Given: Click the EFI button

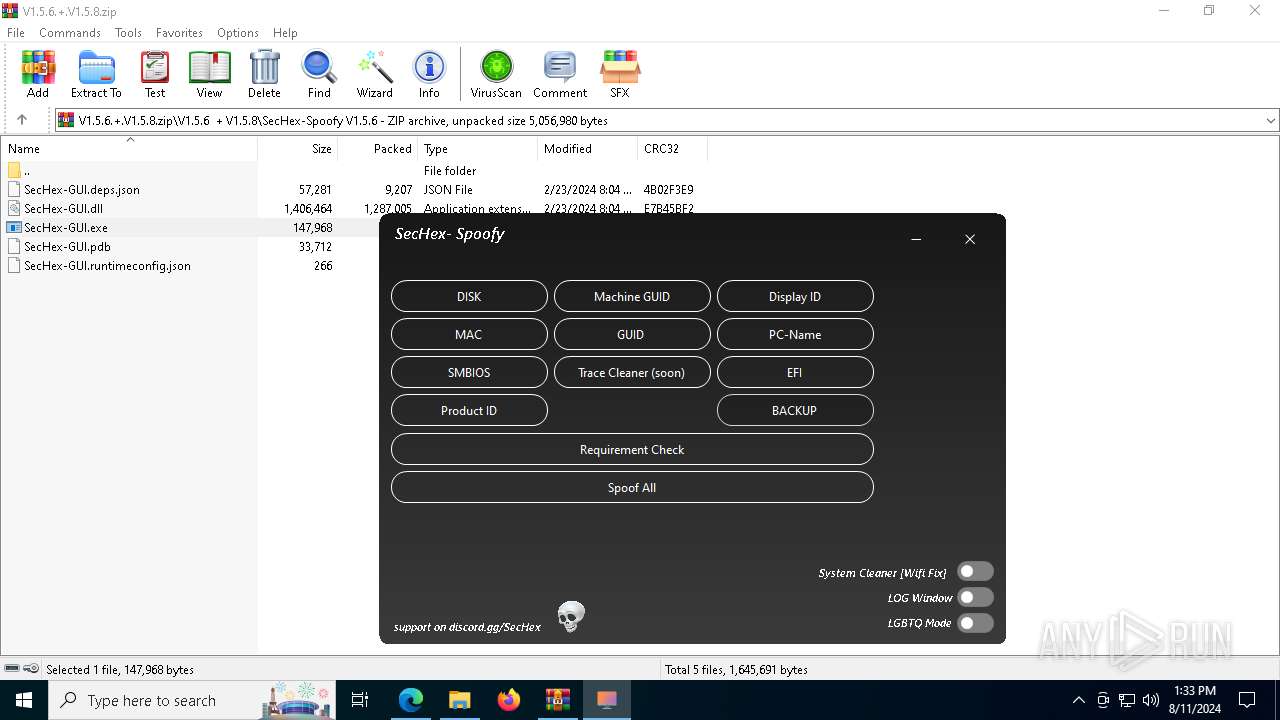Looking at the screenshot, I should pyautogui.click(x=795, y=372).
